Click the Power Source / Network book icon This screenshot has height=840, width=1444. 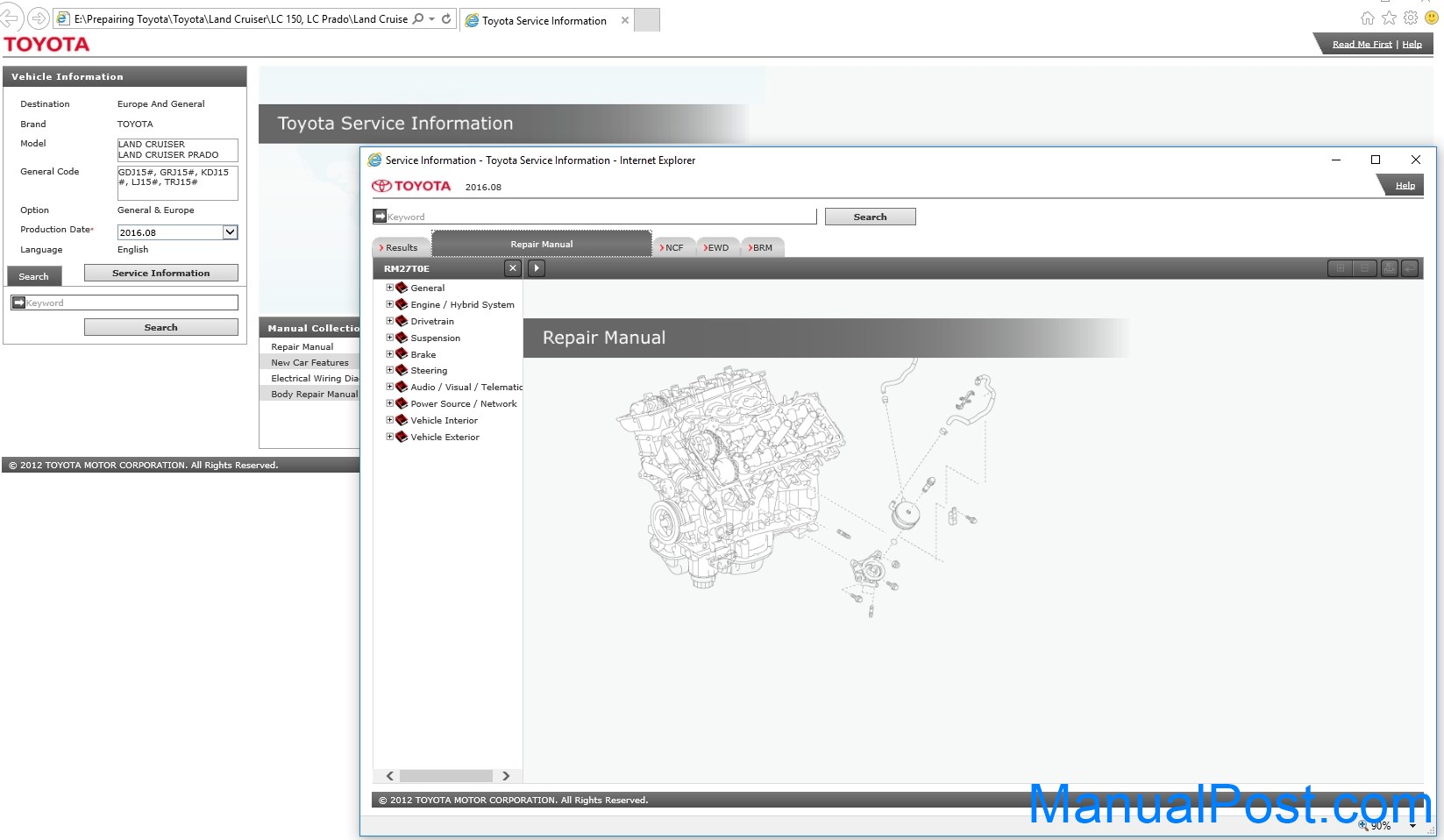click(402, 403)
